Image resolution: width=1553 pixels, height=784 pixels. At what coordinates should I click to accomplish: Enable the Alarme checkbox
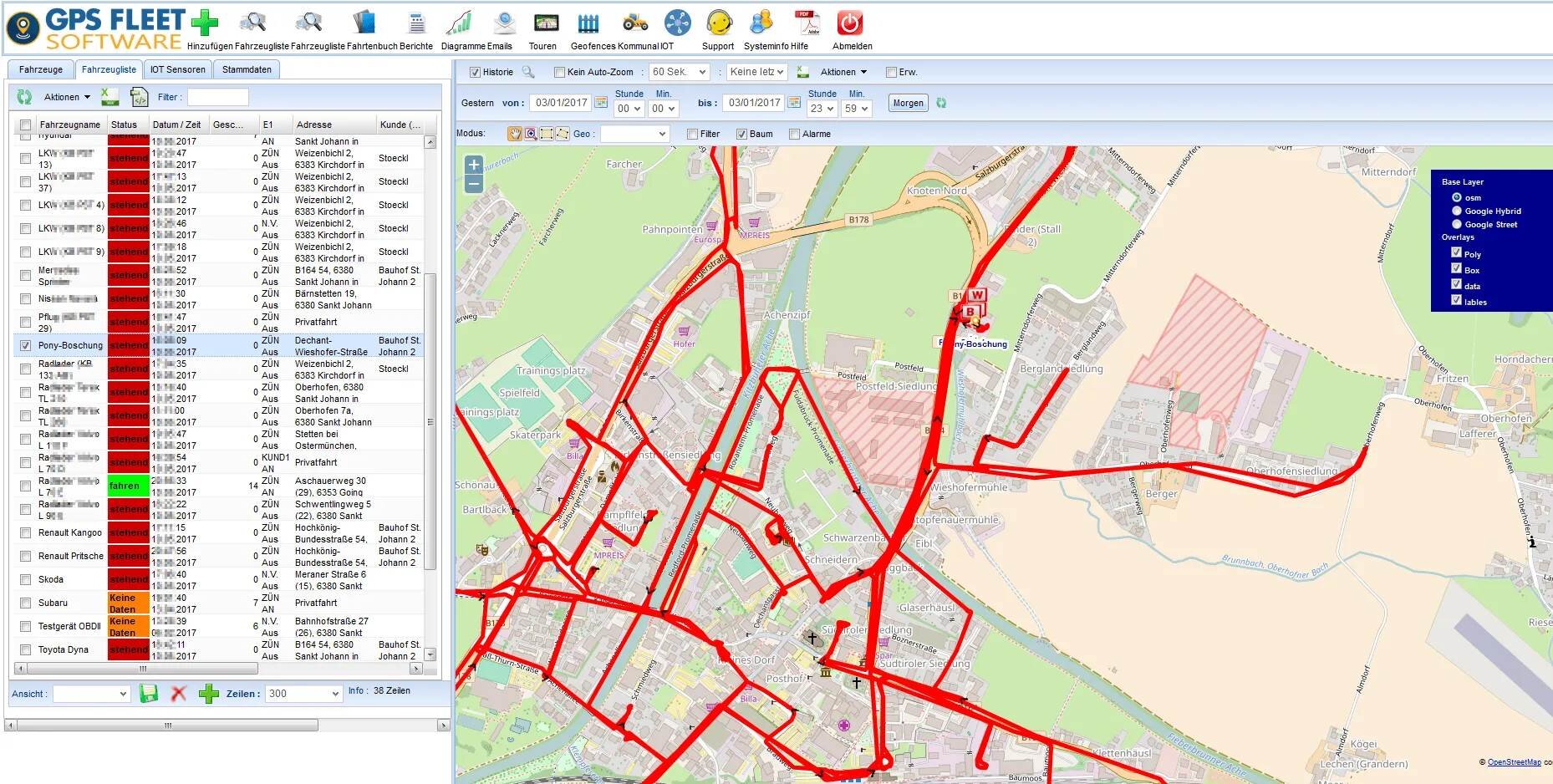(x=794, y=134)
